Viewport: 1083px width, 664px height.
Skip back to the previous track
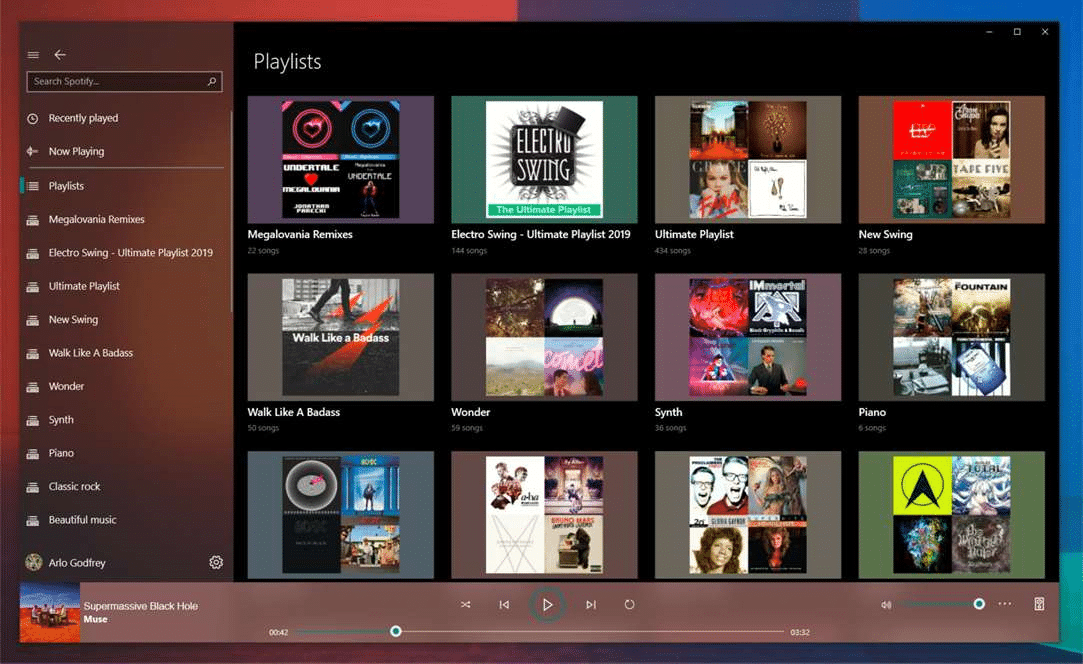pos(505,604)
